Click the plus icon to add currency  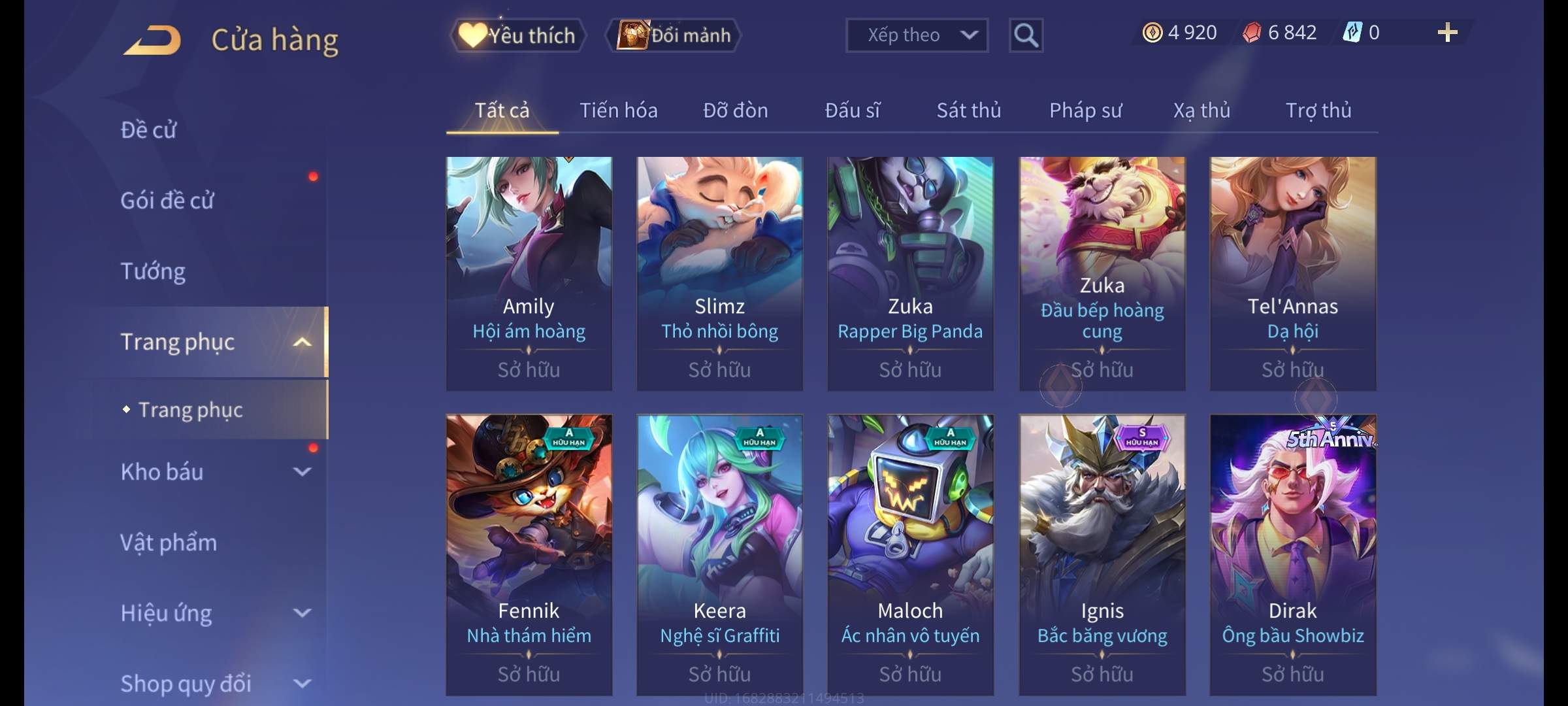click(x=1448, y=32)
